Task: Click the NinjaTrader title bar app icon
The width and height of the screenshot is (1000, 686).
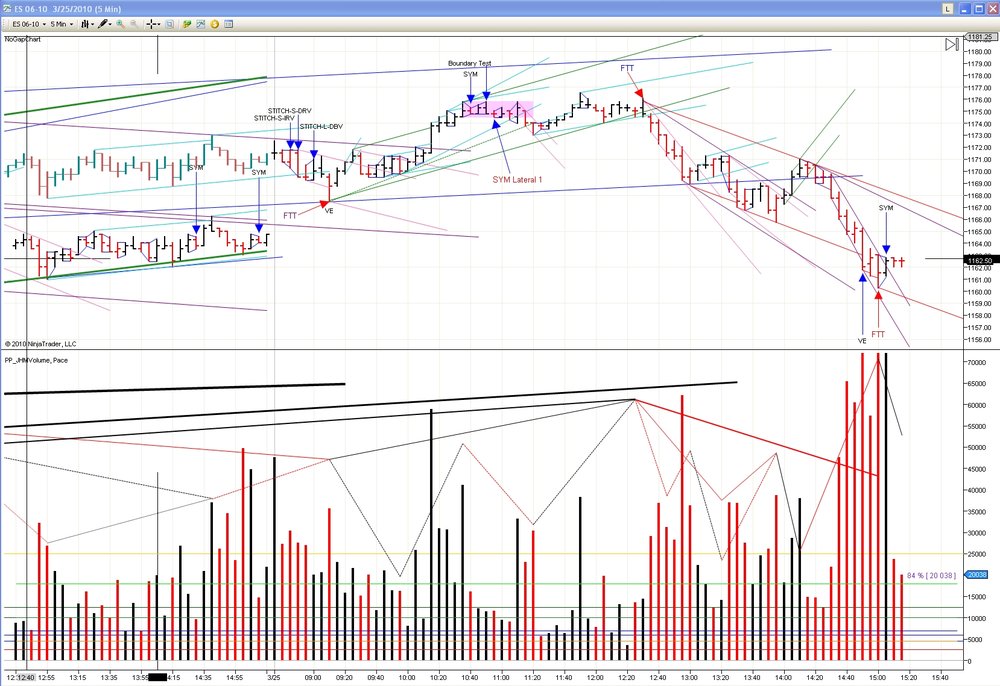Action: 6,8
